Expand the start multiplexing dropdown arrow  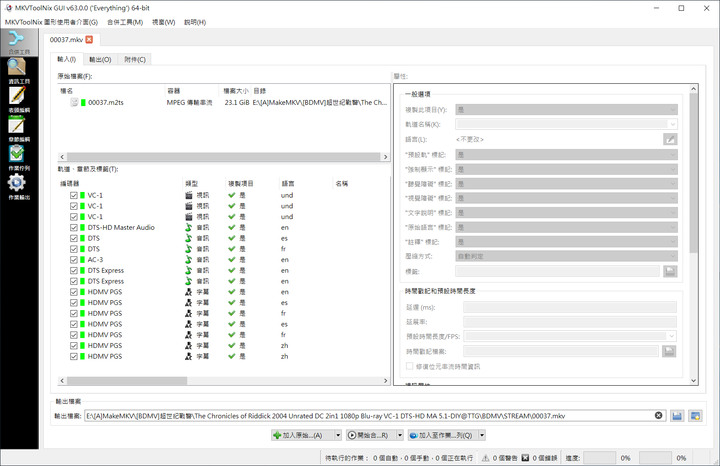(400, 435)
